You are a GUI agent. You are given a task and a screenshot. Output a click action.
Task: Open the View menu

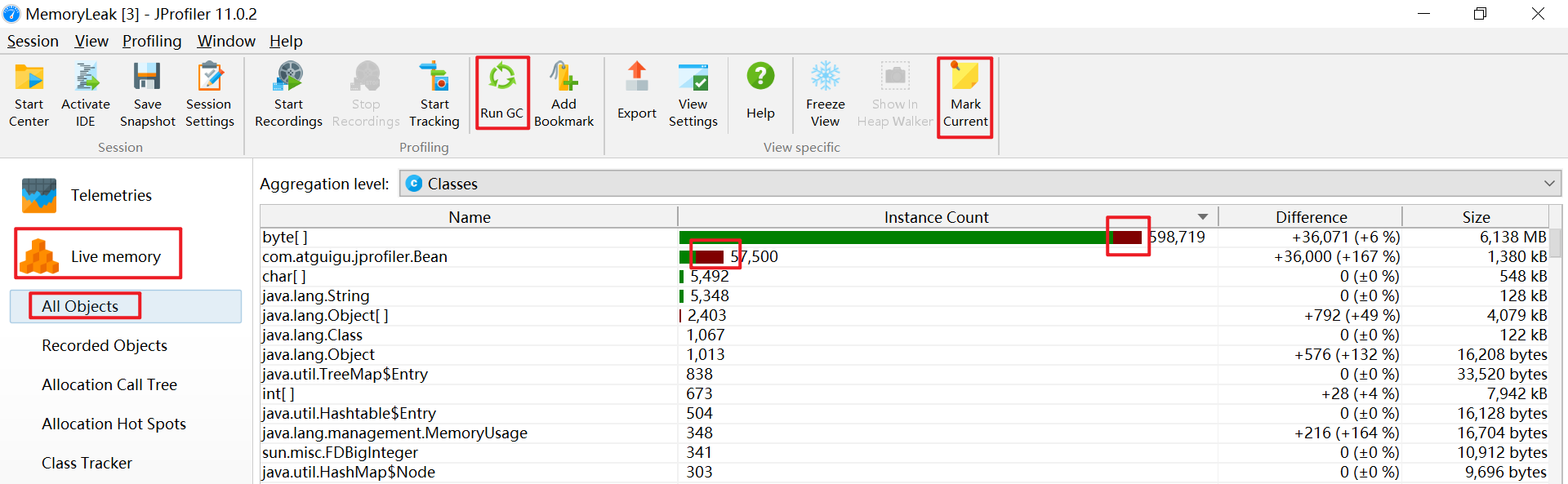pyautogui.click(x=91, y=41)
